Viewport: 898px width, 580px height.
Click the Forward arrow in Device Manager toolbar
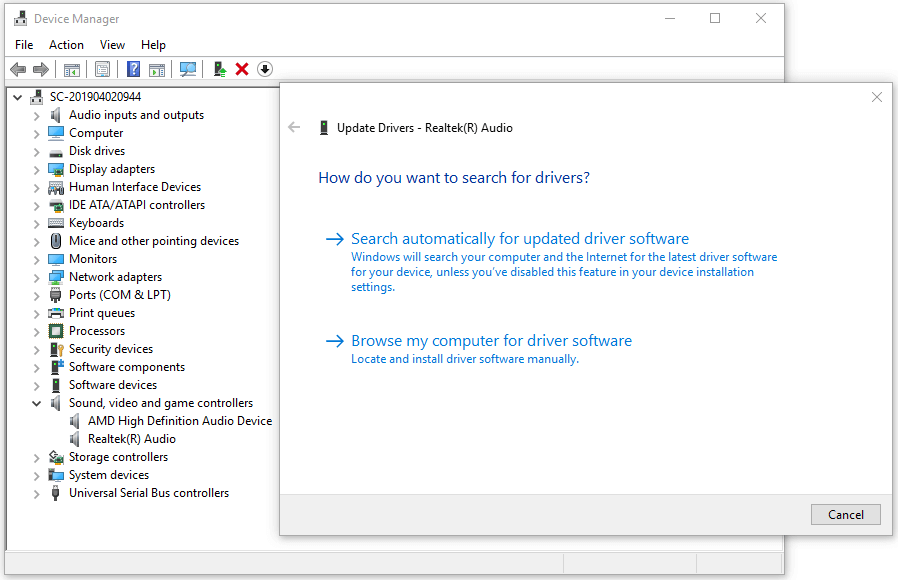(41, 69)
